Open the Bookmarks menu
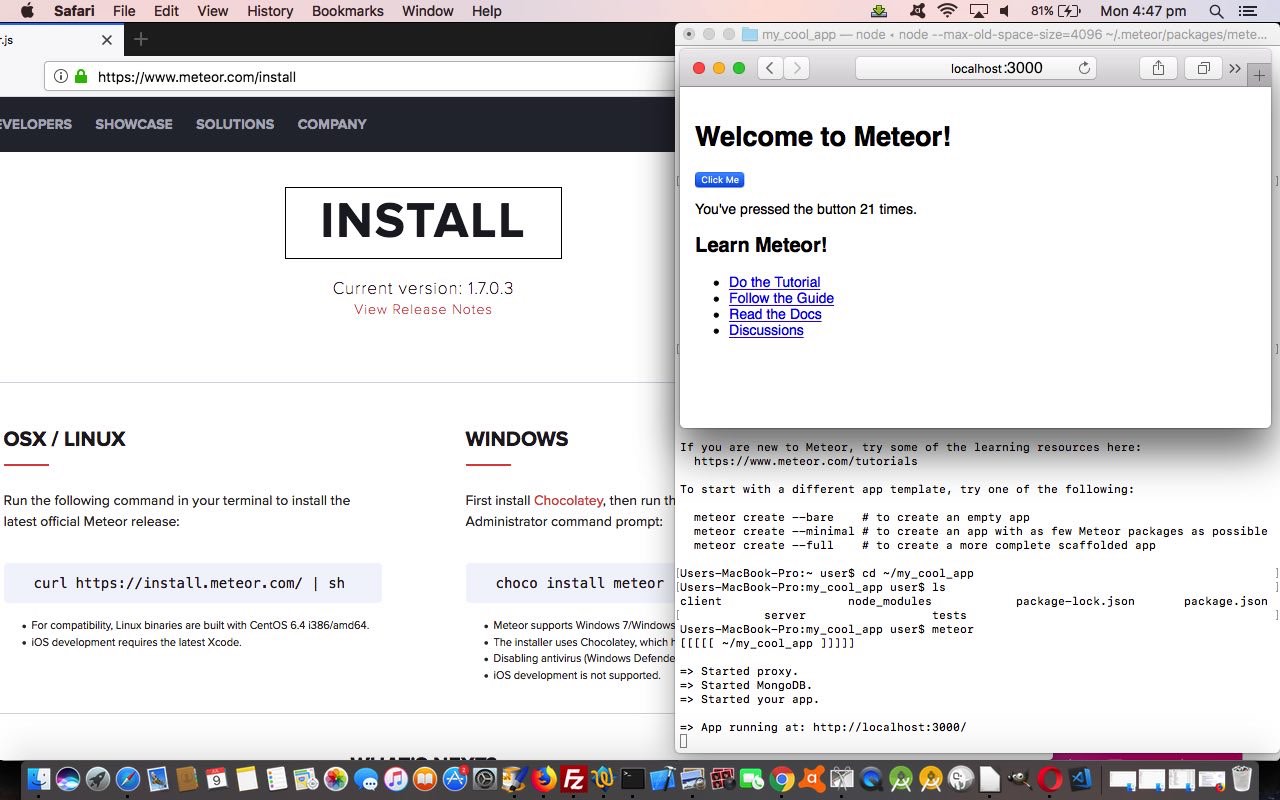Image resolution: width=1280 pixels, height=800 pixels. [x=347, y=11]
